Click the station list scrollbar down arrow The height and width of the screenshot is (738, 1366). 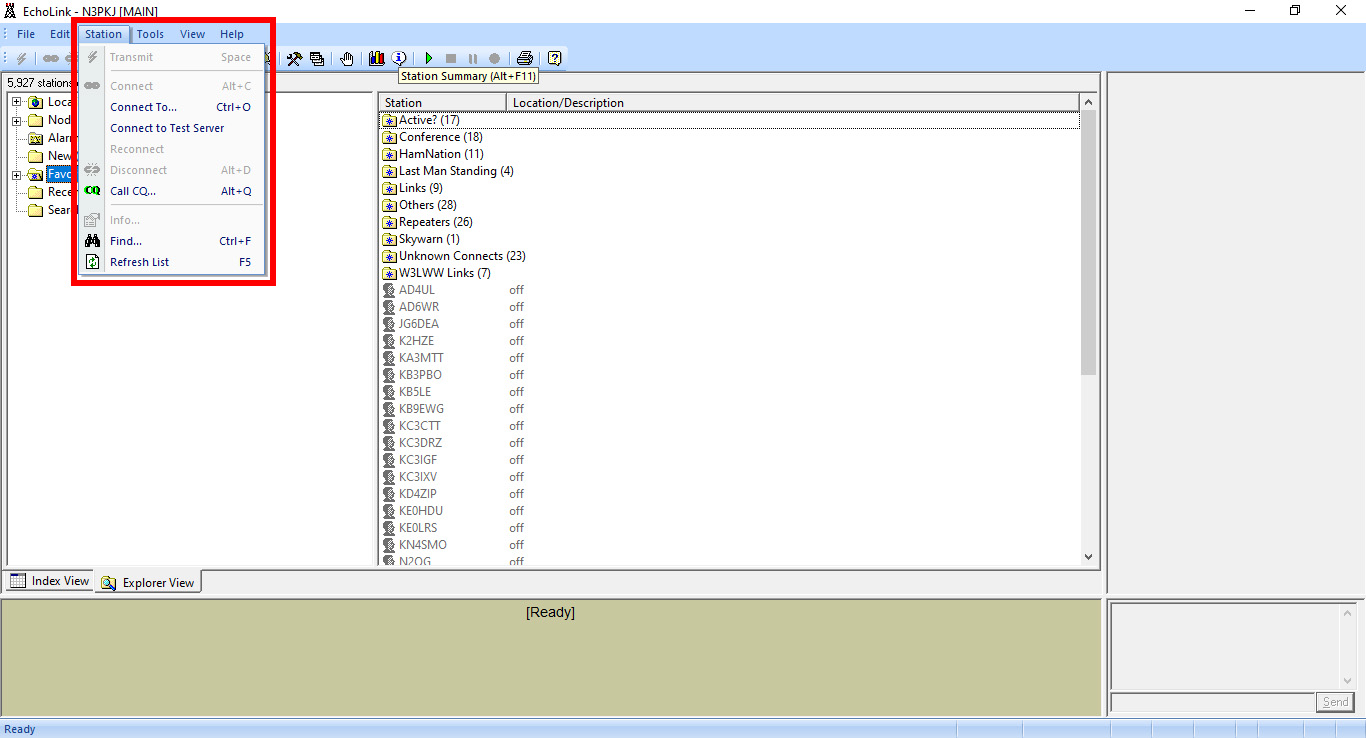1089,557
